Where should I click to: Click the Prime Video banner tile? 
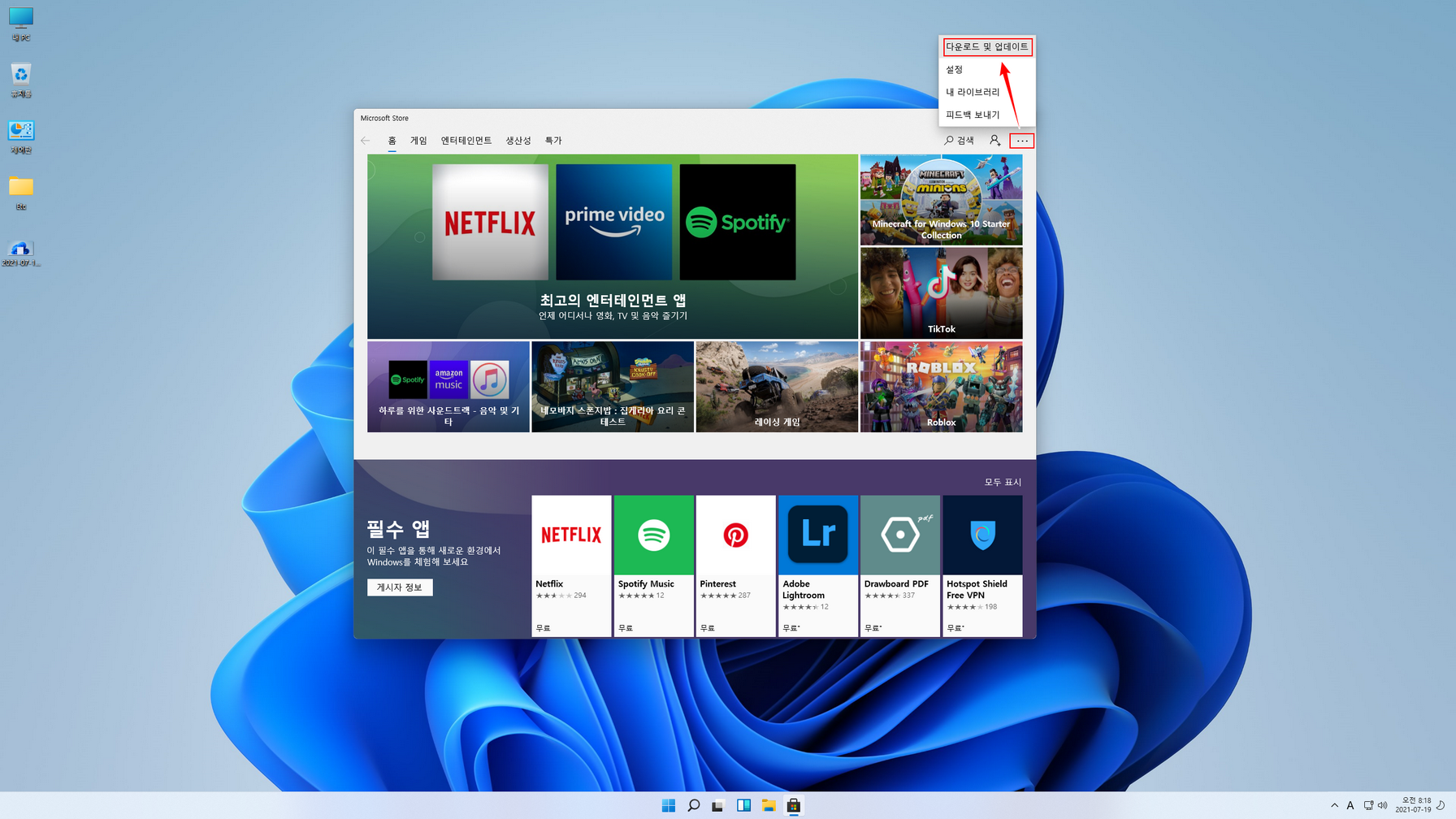pos(614,223)
